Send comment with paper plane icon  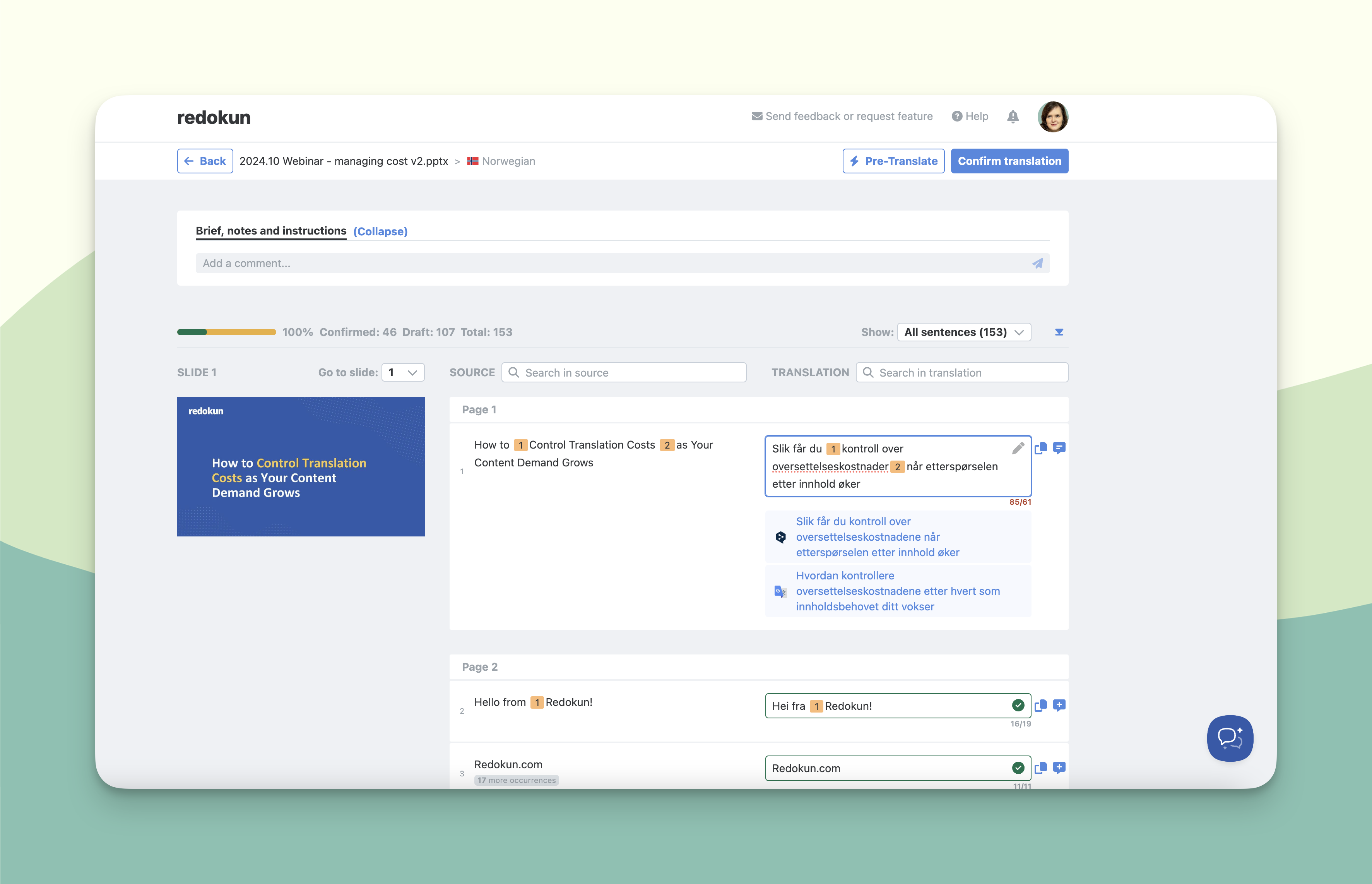pos(1037,263)
